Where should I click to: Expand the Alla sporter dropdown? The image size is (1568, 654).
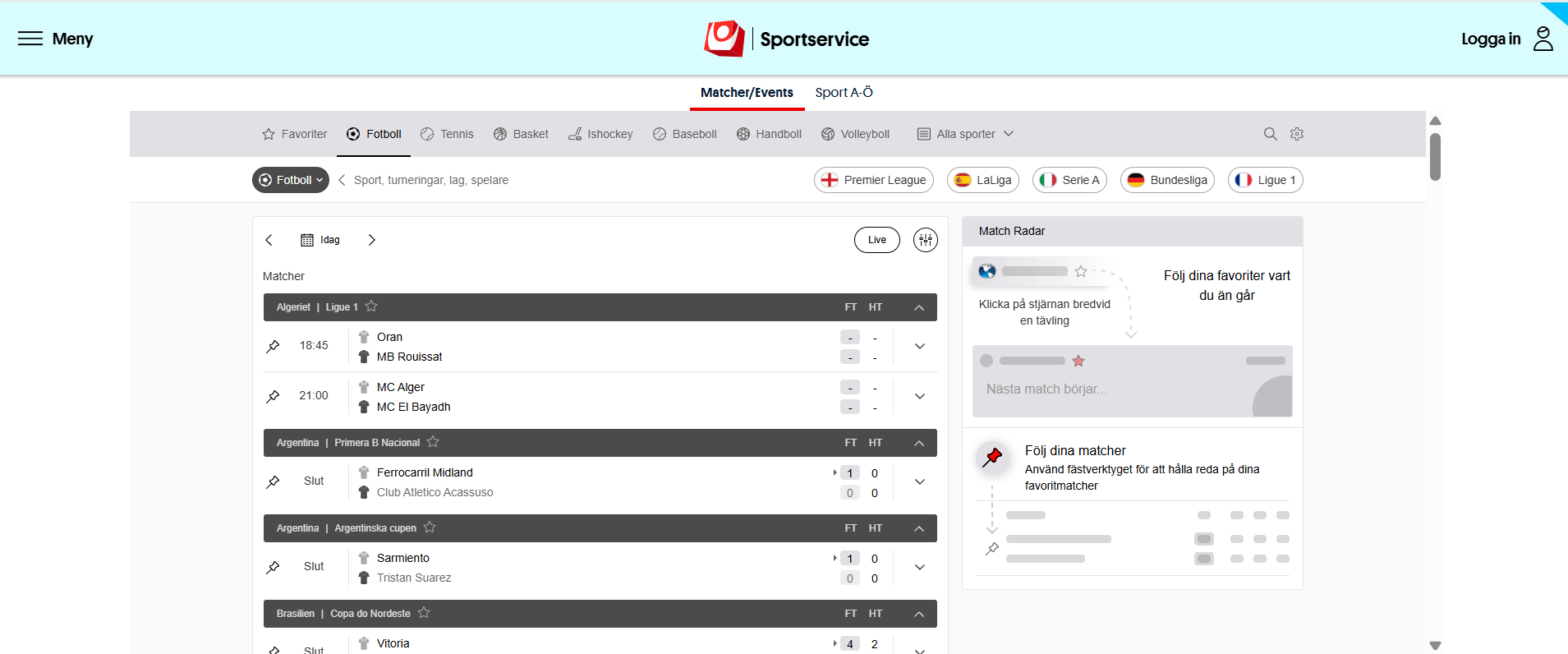coord(965,134)
